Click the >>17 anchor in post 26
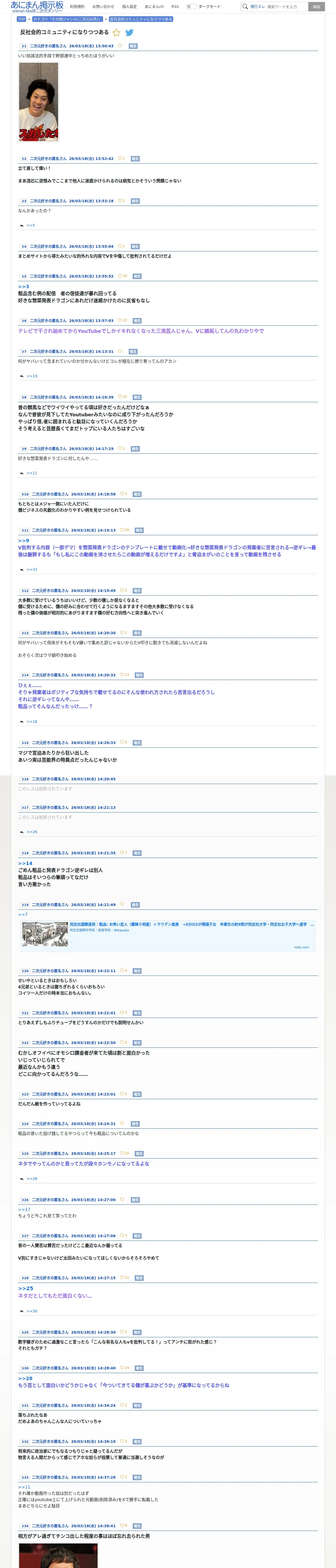336x1568 pixels. click(24, 1209)
